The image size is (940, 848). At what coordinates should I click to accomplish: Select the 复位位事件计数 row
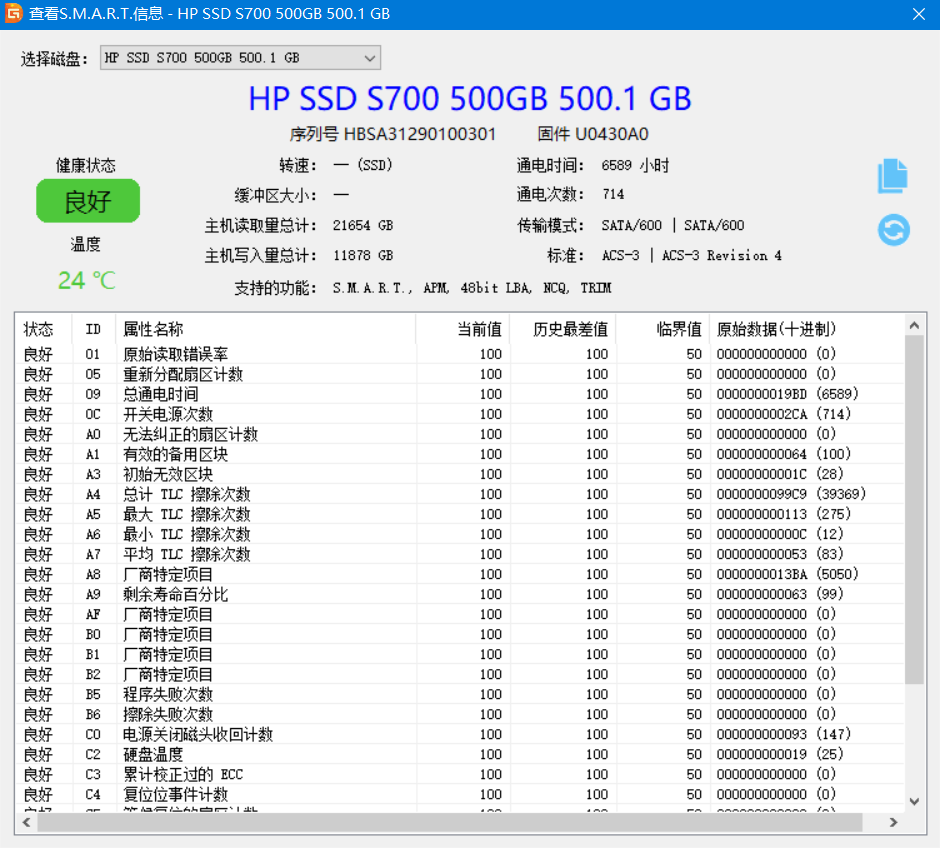click(460, 794)
